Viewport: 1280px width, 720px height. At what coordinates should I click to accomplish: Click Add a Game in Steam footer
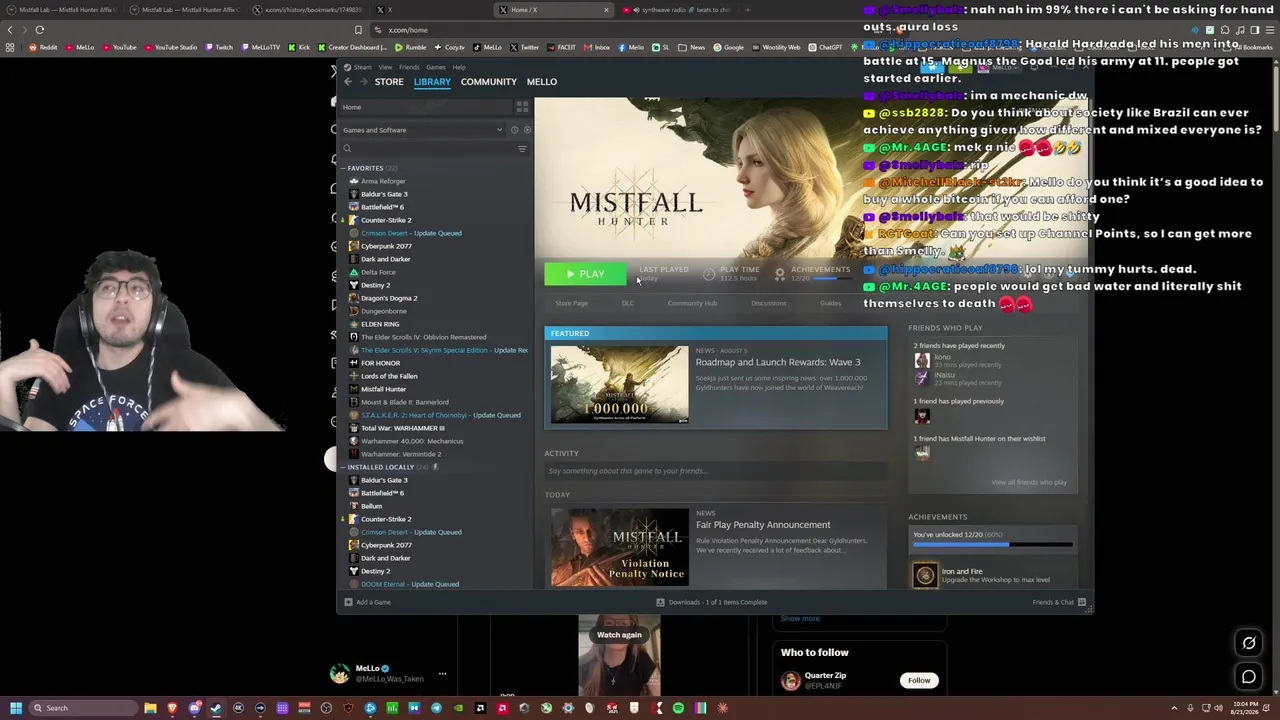(367, 602)
